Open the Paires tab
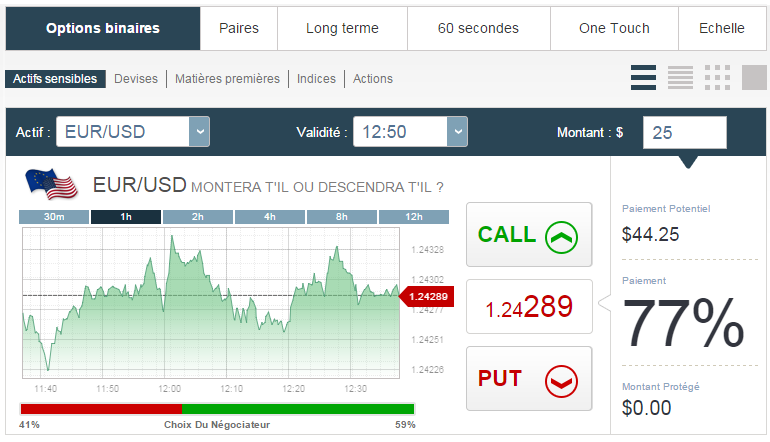770x442 pixels. (239, 28)
